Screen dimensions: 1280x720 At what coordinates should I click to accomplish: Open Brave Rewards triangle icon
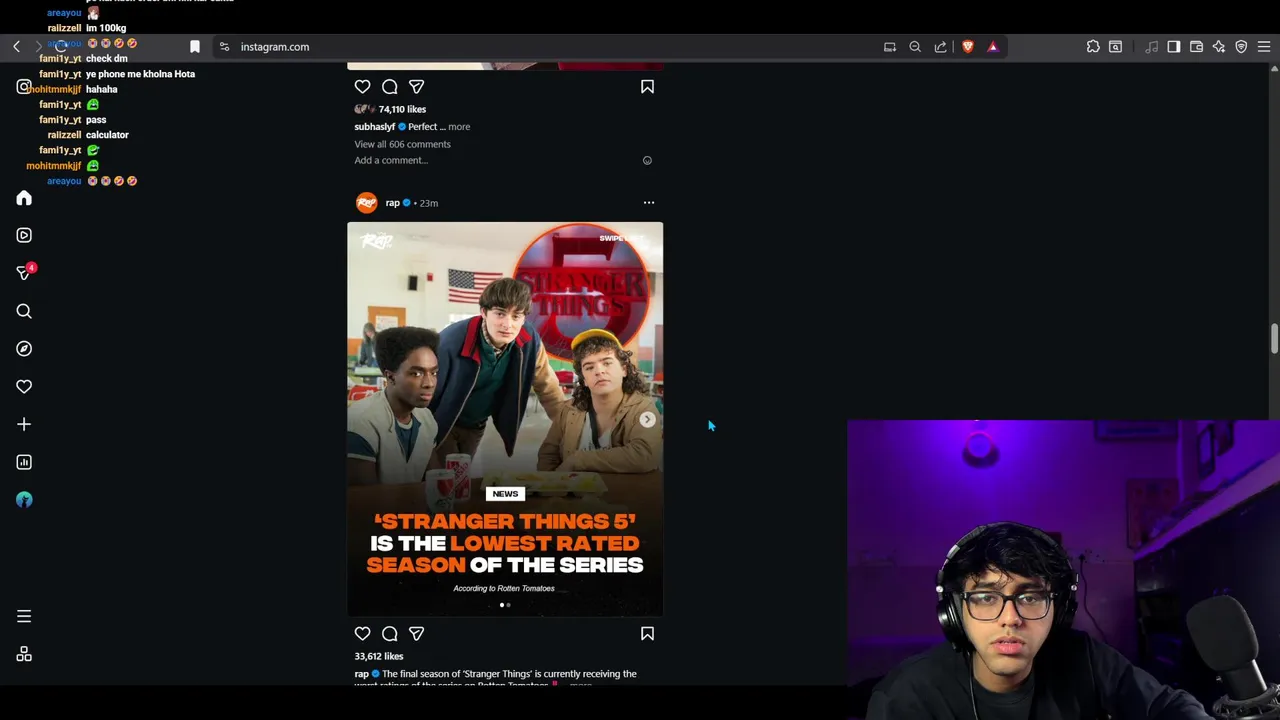(993, 47)
